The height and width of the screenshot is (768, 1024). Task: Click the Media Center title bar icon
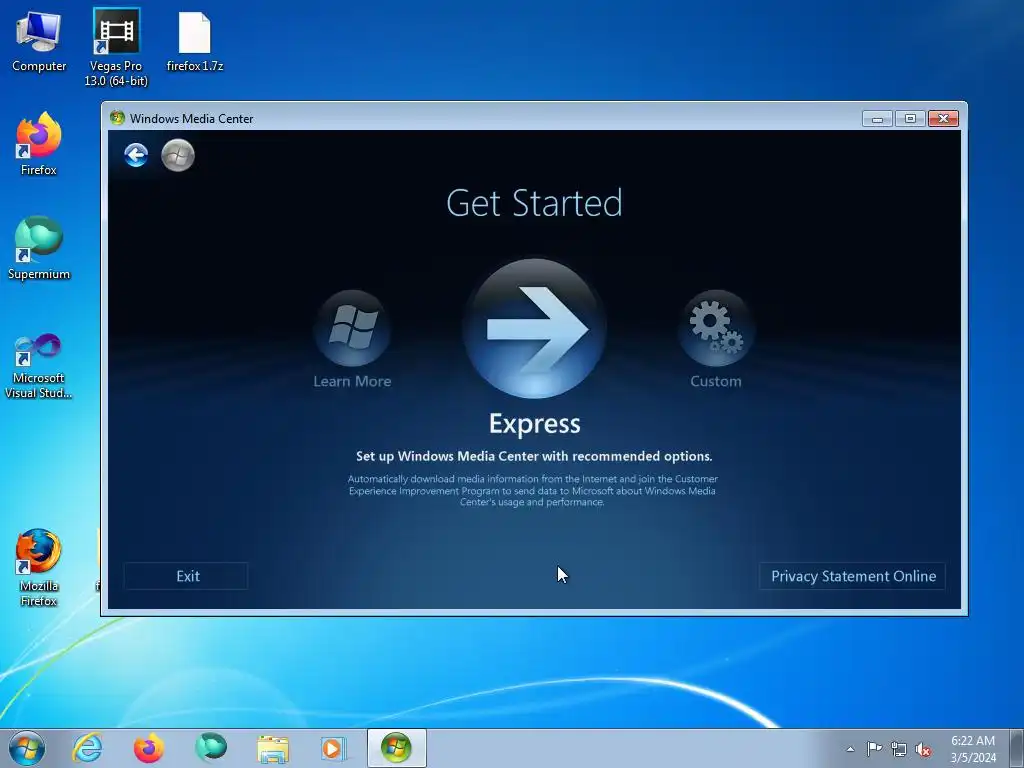118,118
